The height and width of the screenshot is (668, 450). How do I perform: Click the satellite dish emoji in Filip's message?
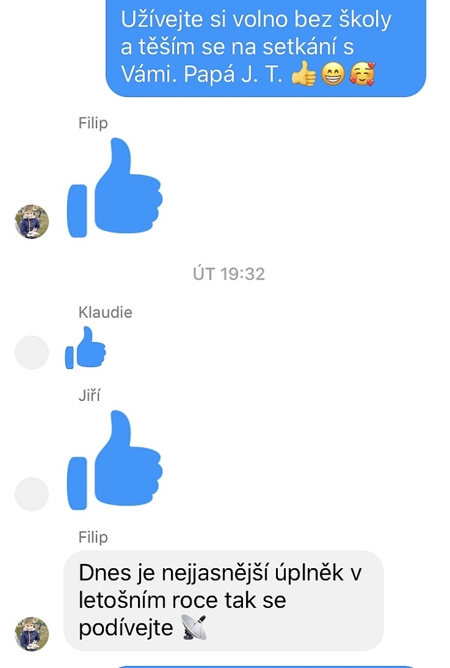pyautogui.click(x=194, y=627)
